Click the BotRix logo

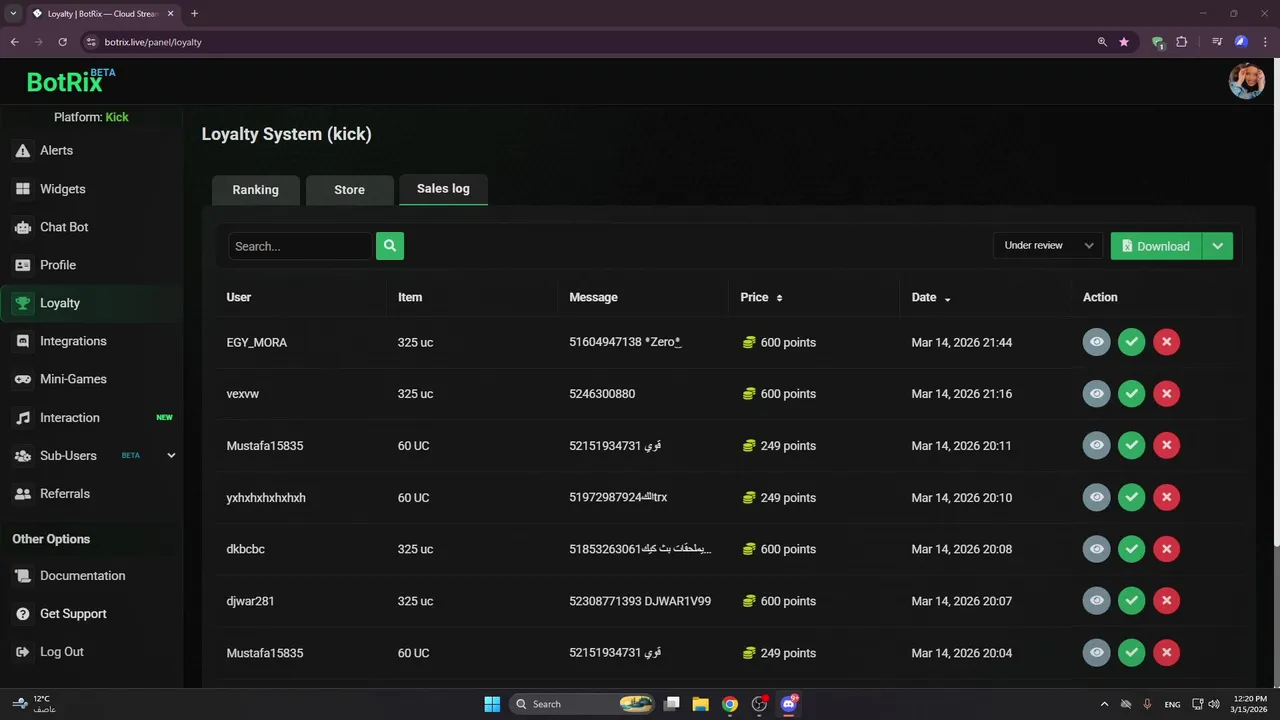coord(70,81)
